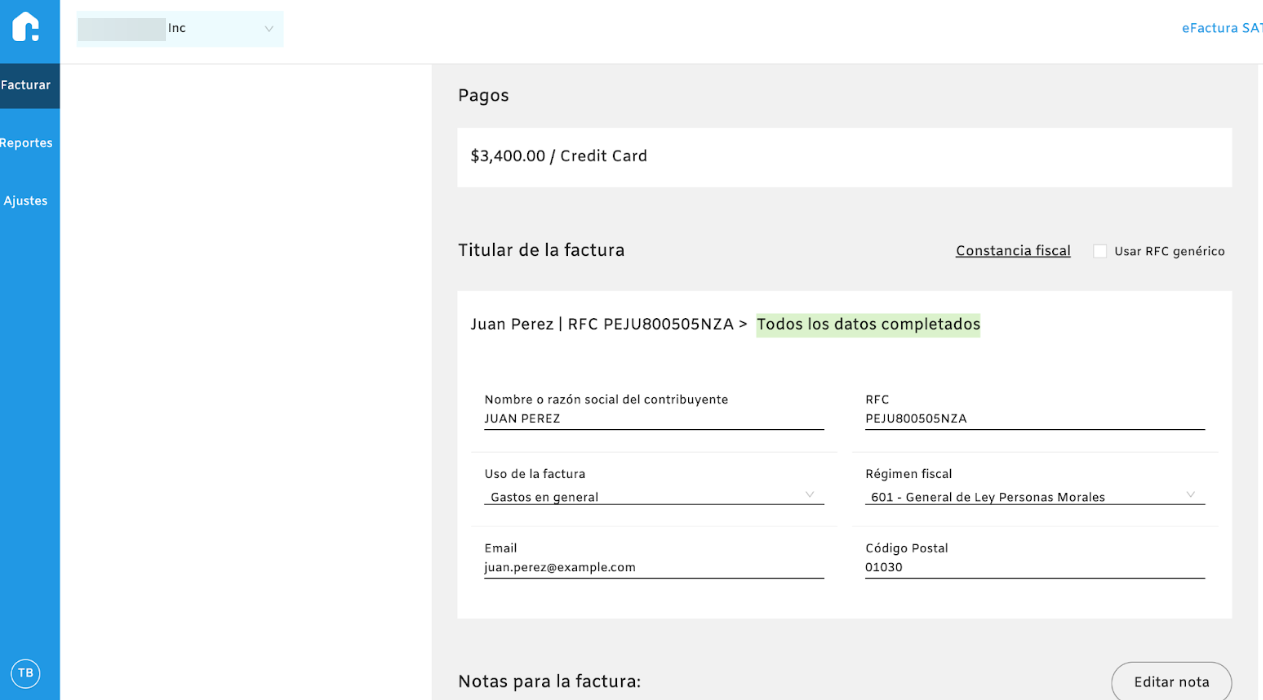This screenshot has width=1263, height=700.
Task: Click the Constancia fiscal link
Action: 1013,251
